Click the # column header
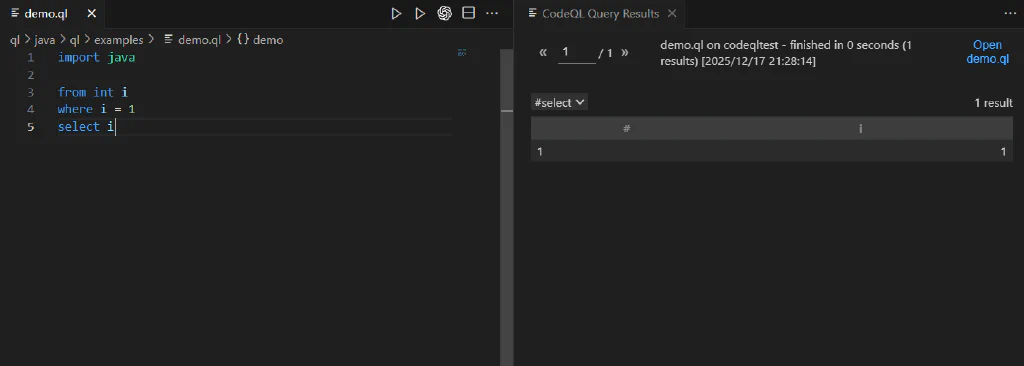1024x366 pixels. coord(626,129)
